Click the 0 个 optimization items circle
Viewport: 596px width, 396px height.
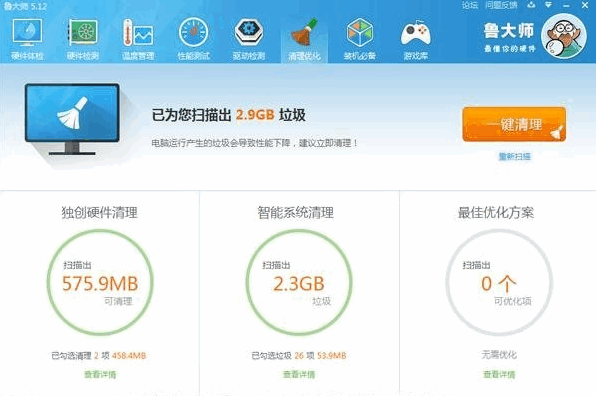coord(499,282)
